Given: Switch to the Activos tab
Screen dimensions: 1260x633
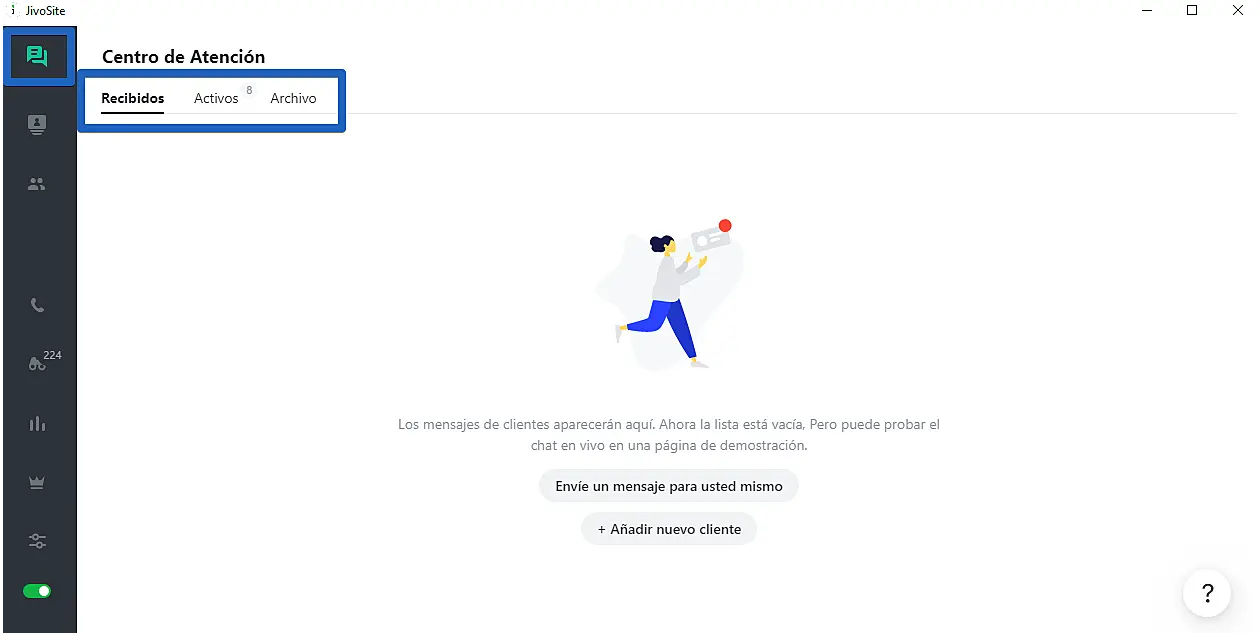Looking at the screenshot, I should [216, 98].
